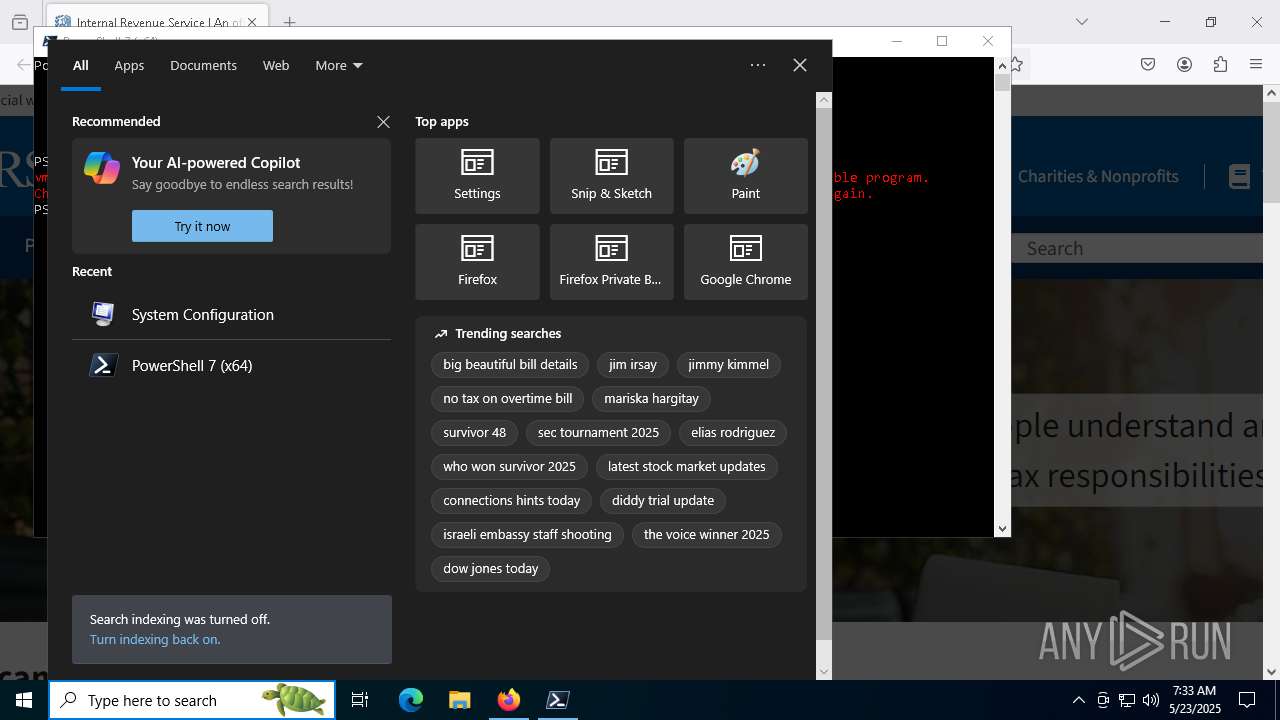Viewport: 1280px width, 720px height.
Task: Click Try it now button
Action: [202, 226]
